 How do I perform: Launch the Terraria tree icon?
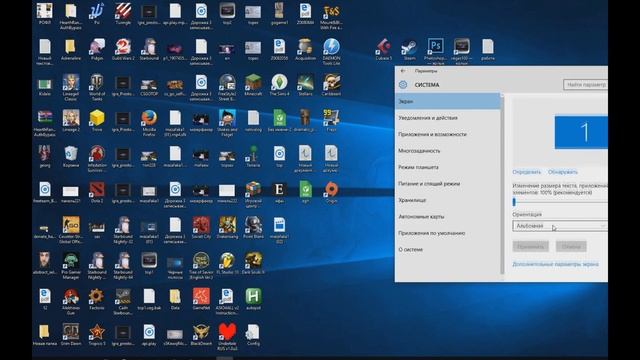pos(253,156)
